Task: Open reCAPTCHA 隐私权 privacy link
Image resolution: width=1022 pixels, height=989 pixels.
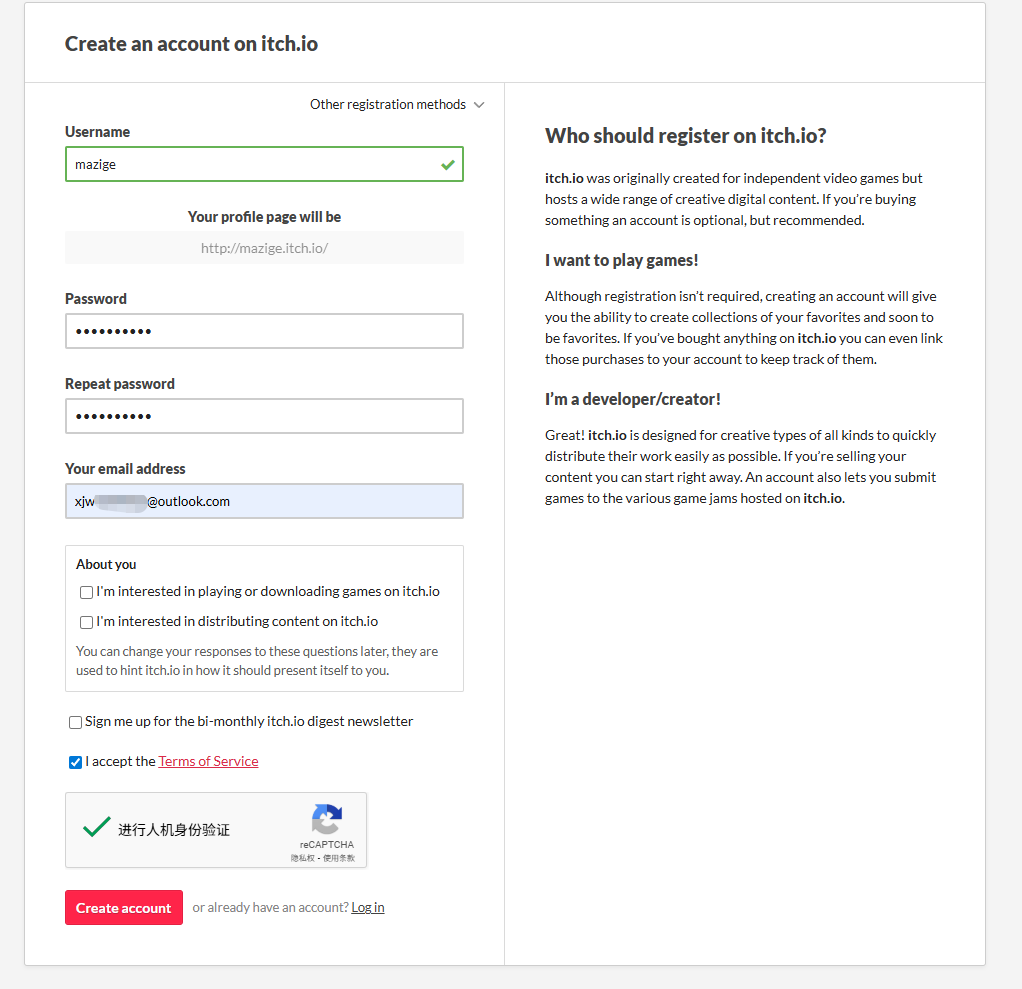Action: (x=301, y=858)
